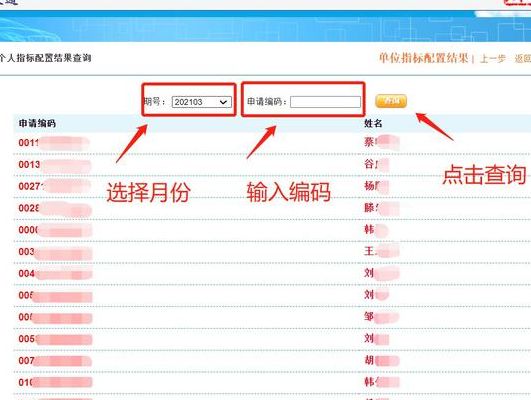This screenshot has height=400, width=531.
Task: Click the 个人指标配置结果查询 page title
Action: (x=45, y=58)
